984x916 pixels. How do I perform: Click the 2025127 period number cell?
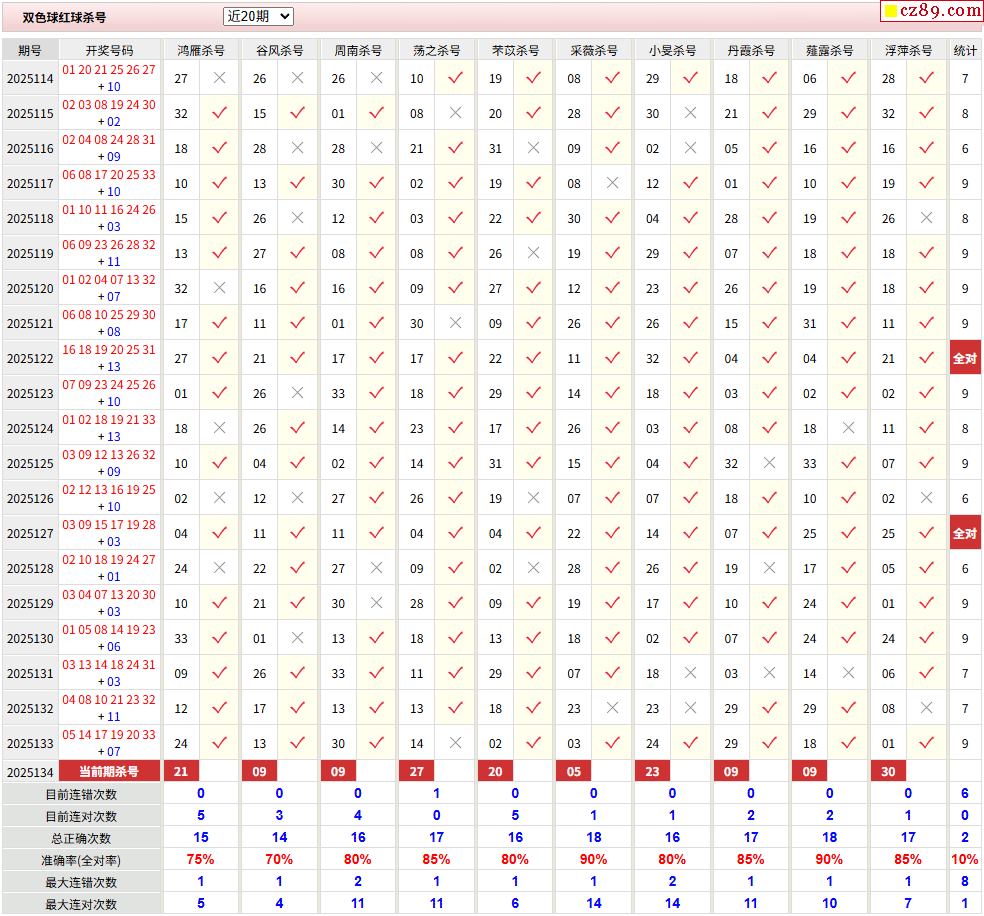point(30,533)
